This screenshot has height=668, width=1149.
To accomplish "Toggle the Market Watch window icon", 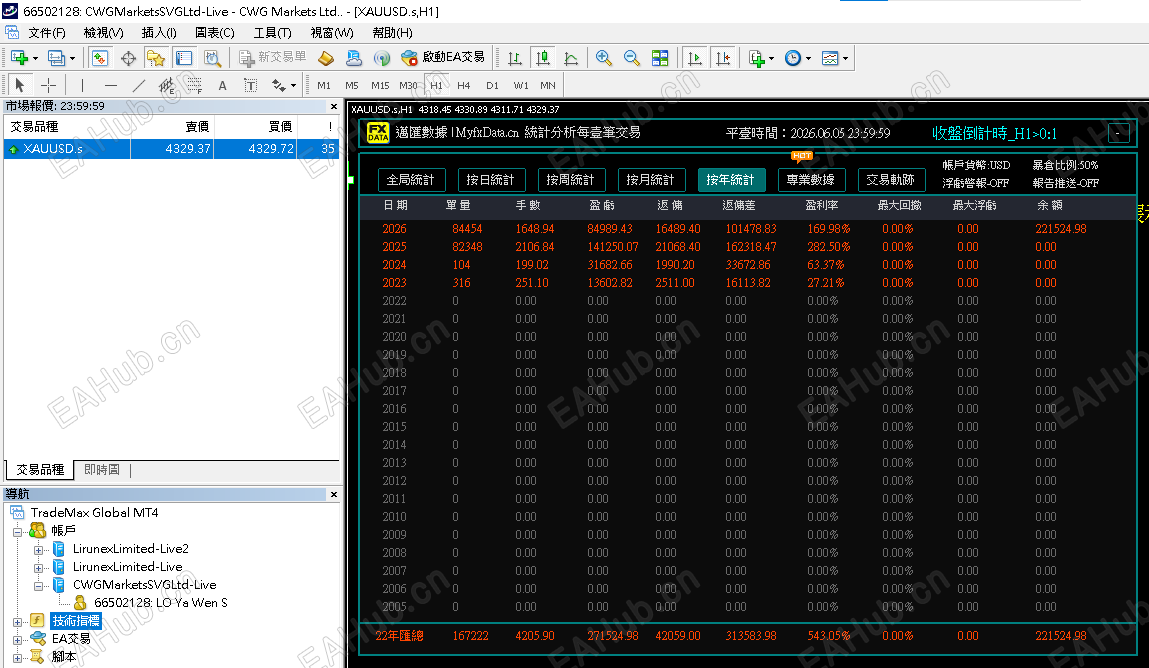I will tap(100, 58).
